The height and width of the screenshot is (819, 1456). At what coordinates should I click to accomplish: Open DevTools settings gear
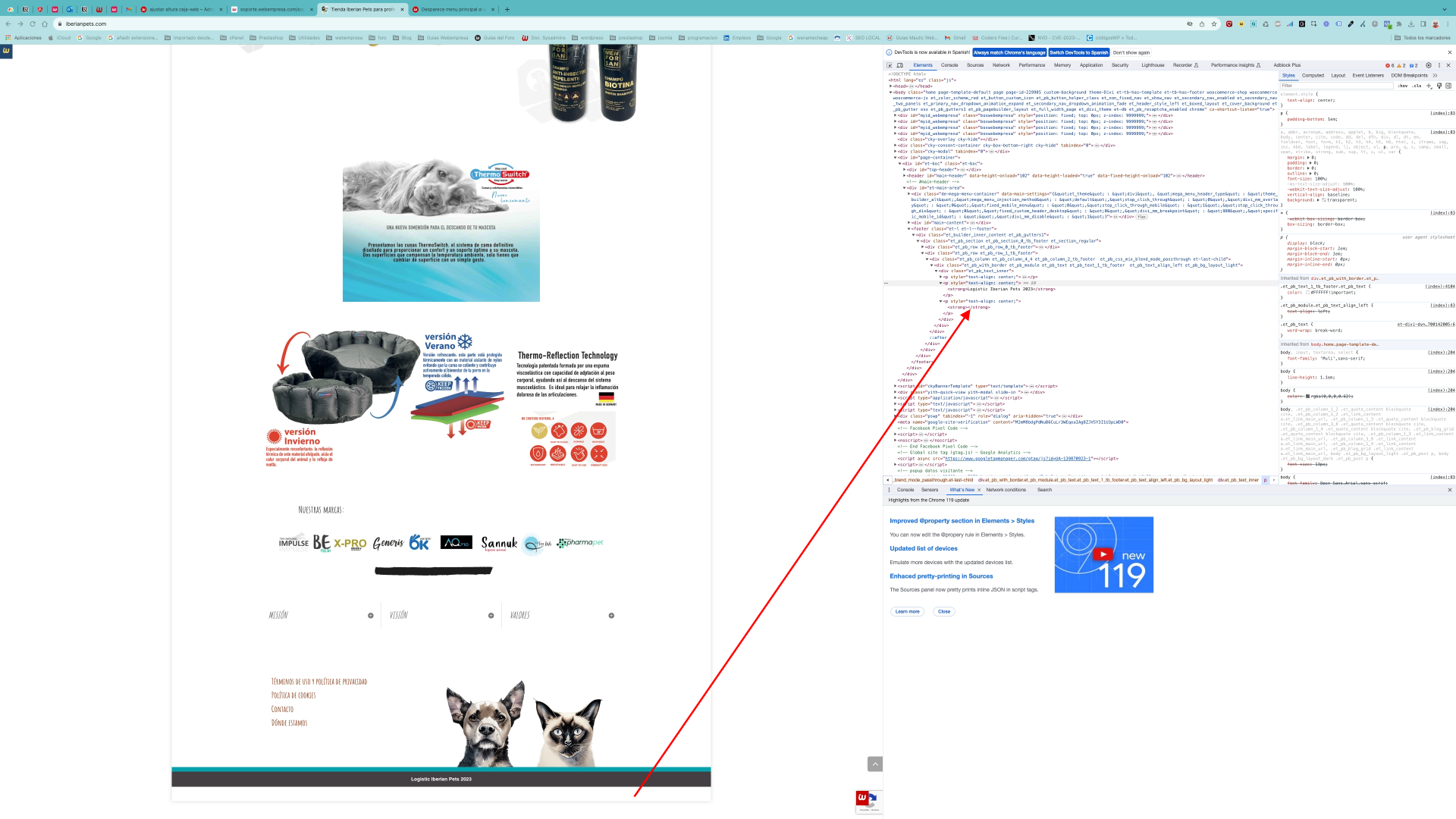pyautogui.click(x=1429, y=65)
